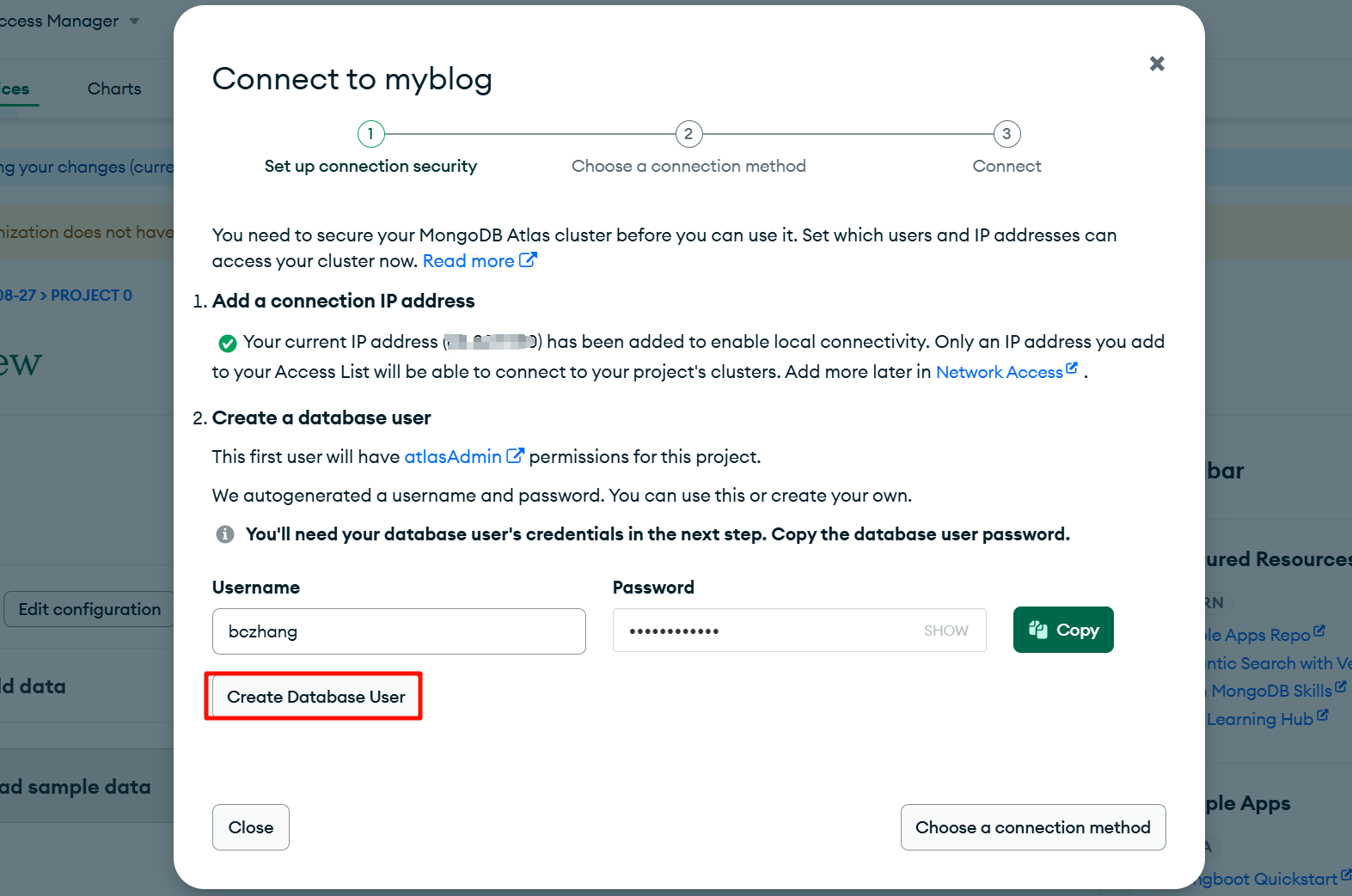Focus the Username input field
This screenshot has width=1352, height=896.
pos(399,631)
